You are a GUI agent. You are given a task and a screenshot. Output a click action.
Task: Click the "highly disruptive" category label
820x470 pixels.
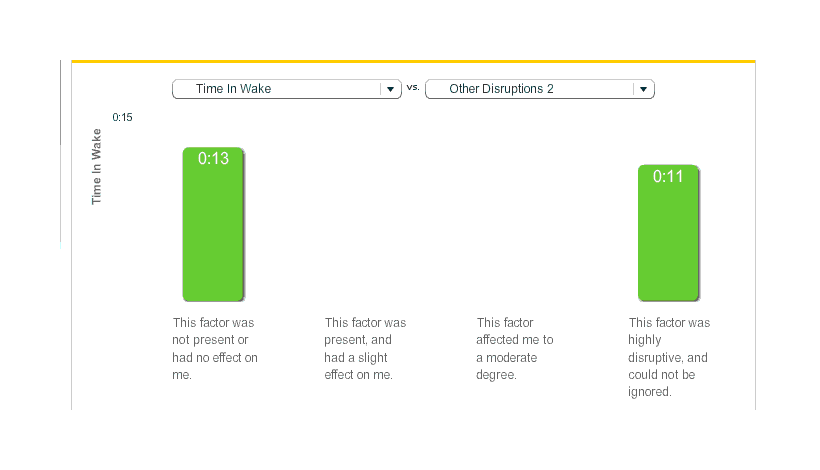[669, 357]
